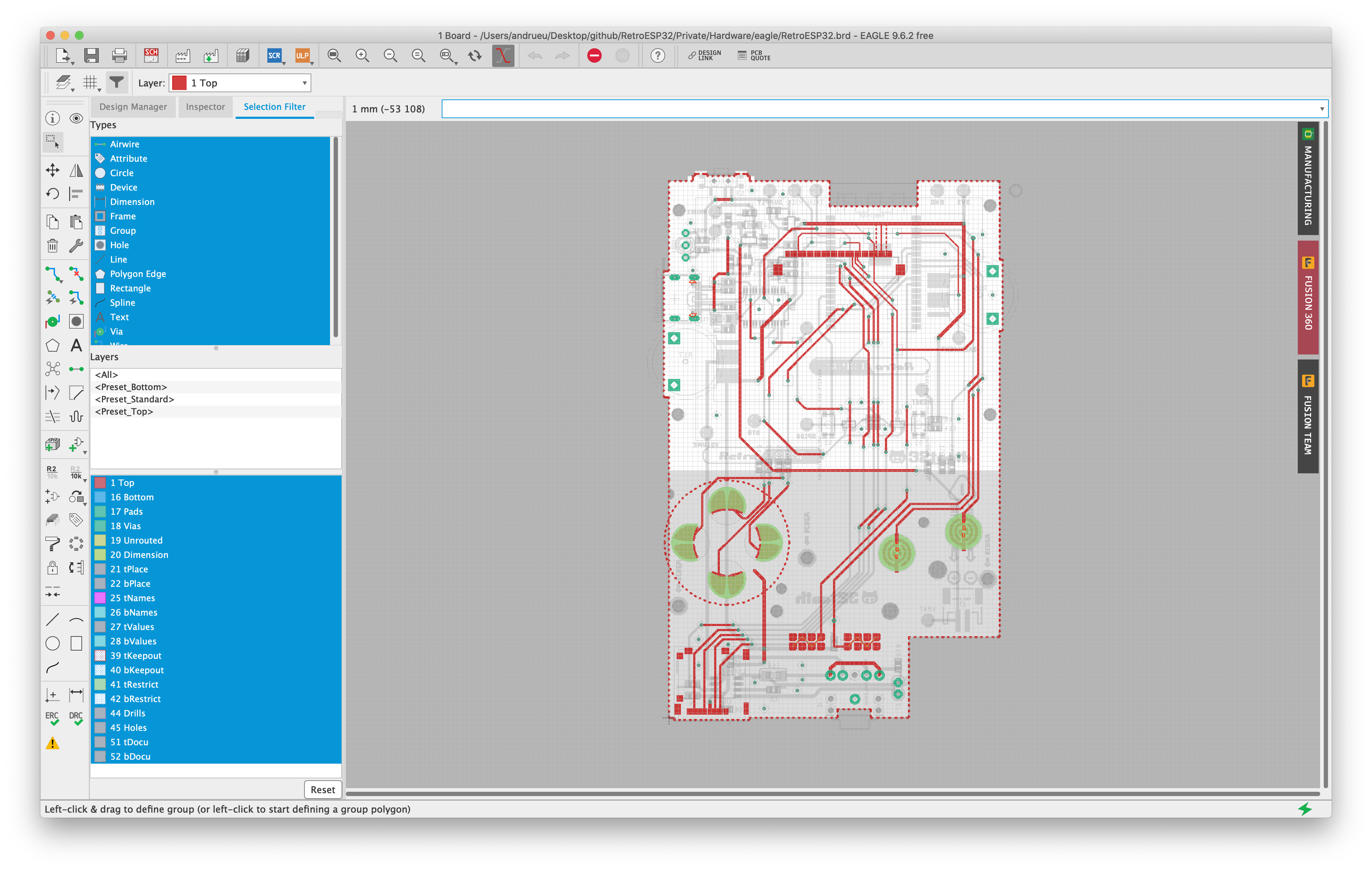Toggle the Selection Filter funnel button

[116, 82]
